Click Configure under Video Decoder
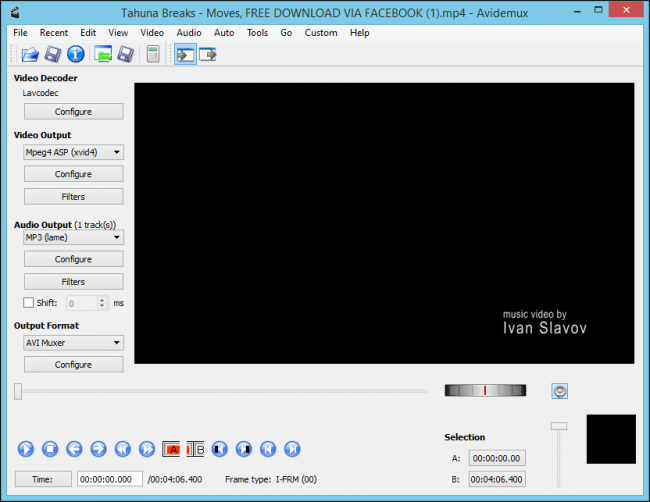Image resolution: width=650 pixels, height=502 pixels. coord(73,112)
